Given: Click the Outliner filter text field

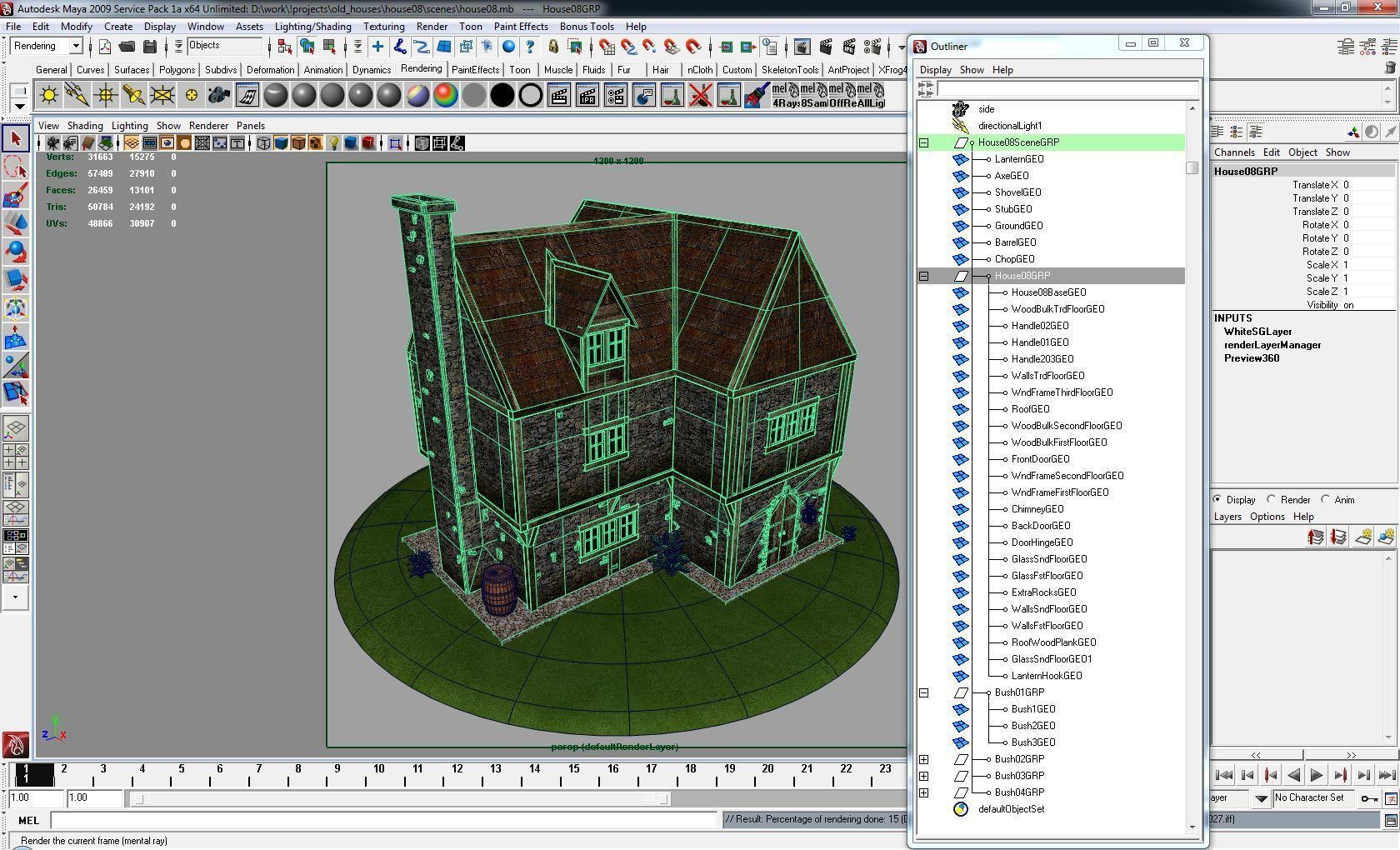Looking at the screenshot, I should 1067,88.
